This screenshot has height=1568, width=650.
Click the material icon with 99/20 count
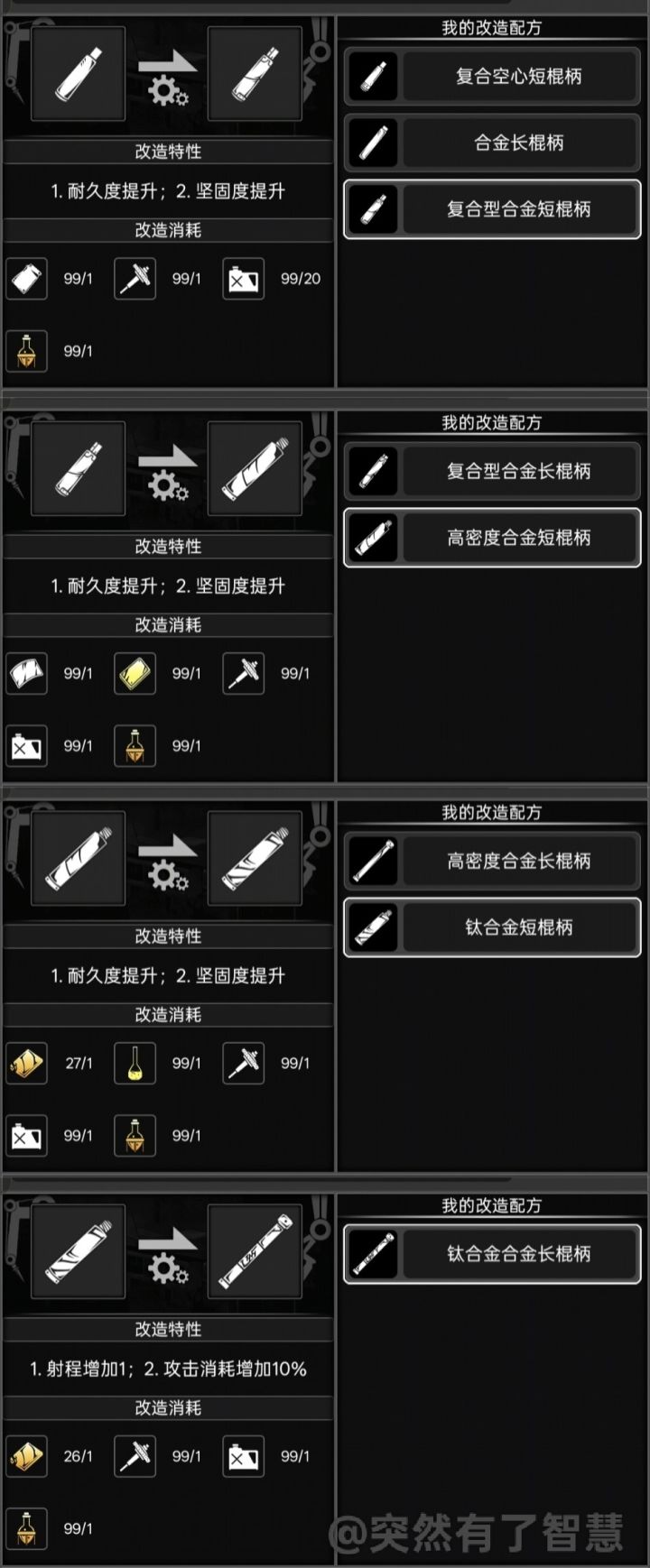244,279
